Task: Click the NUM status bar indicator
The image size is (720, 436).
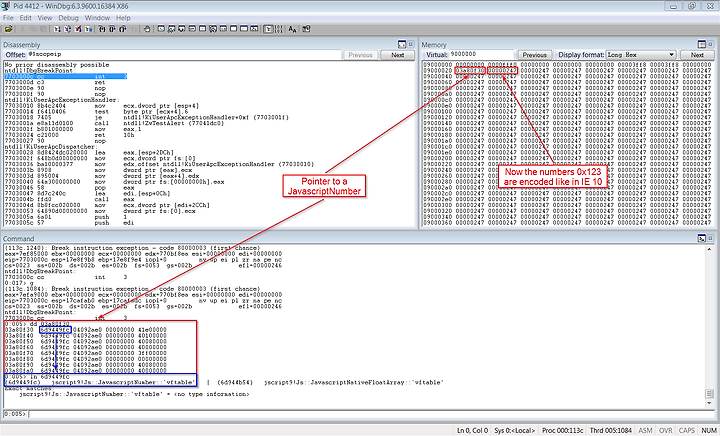Action: [709, 430]
